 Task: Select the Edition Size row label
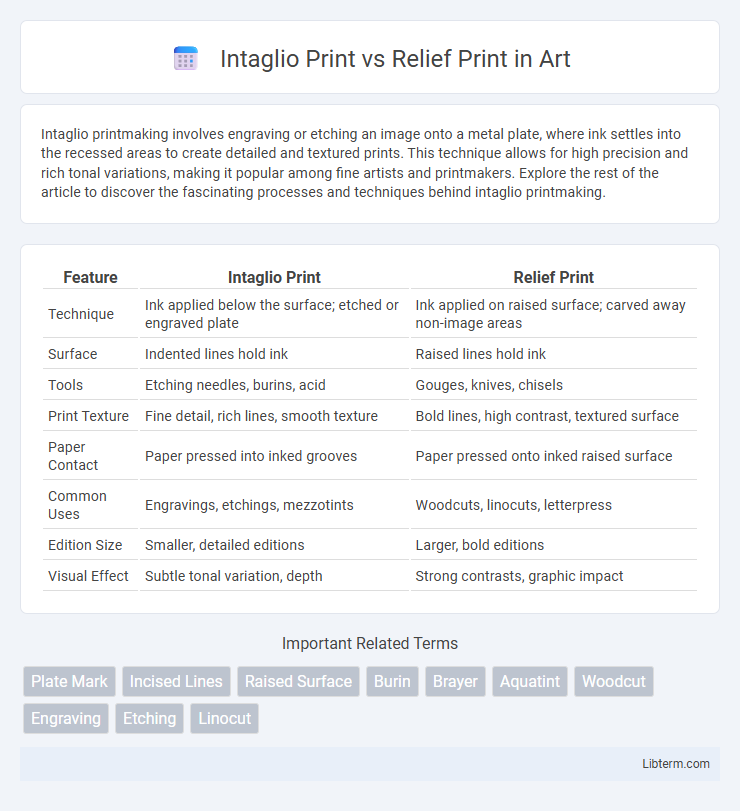(x=85, y=545)
